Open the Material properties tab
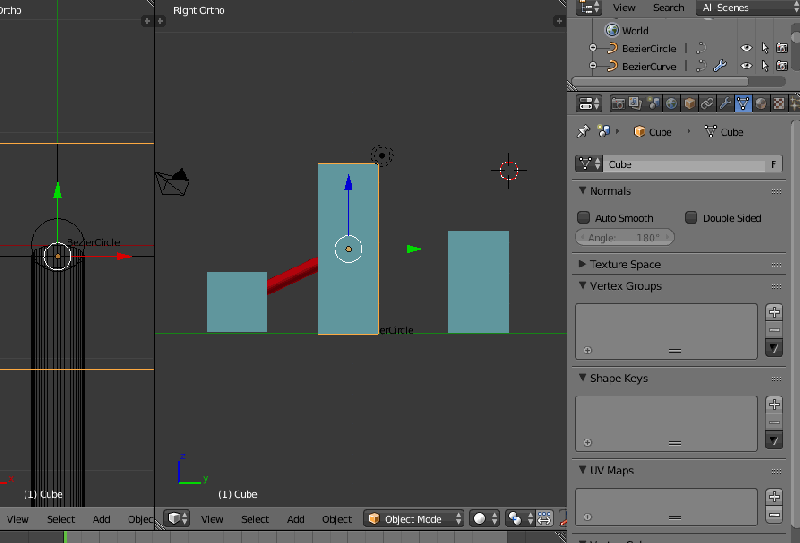Image resolution: width=800 pixels, height=543 pixels. (x=761, y=104)
